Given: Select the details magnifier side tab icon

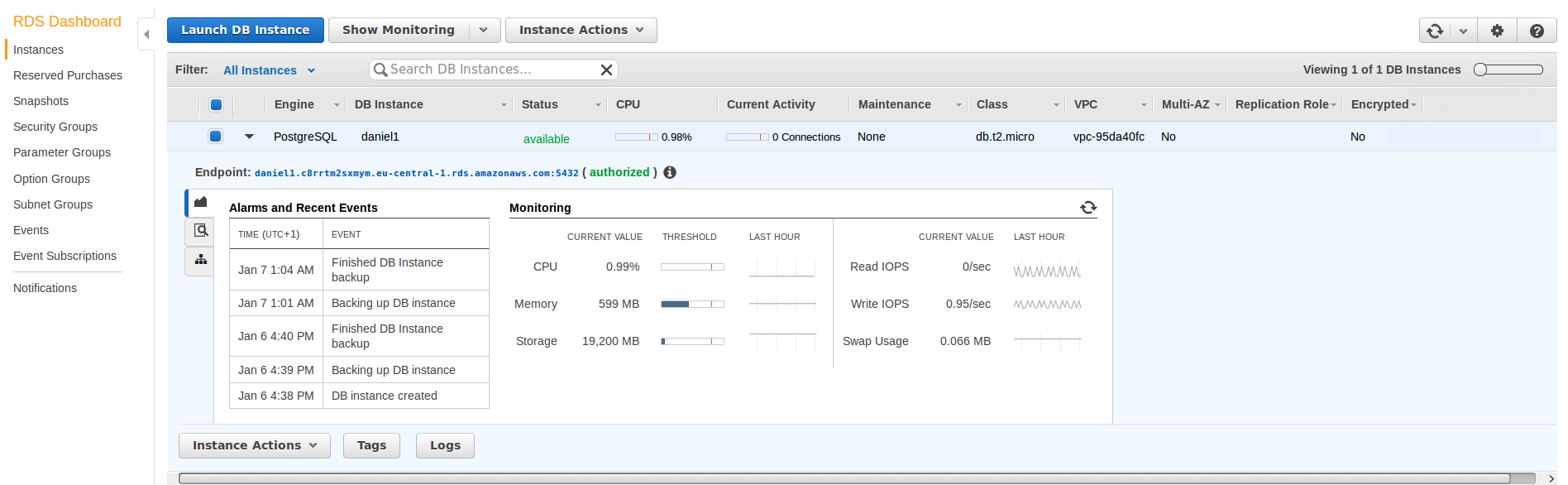Looking at the screenshot, I should (x=200, y=231).
